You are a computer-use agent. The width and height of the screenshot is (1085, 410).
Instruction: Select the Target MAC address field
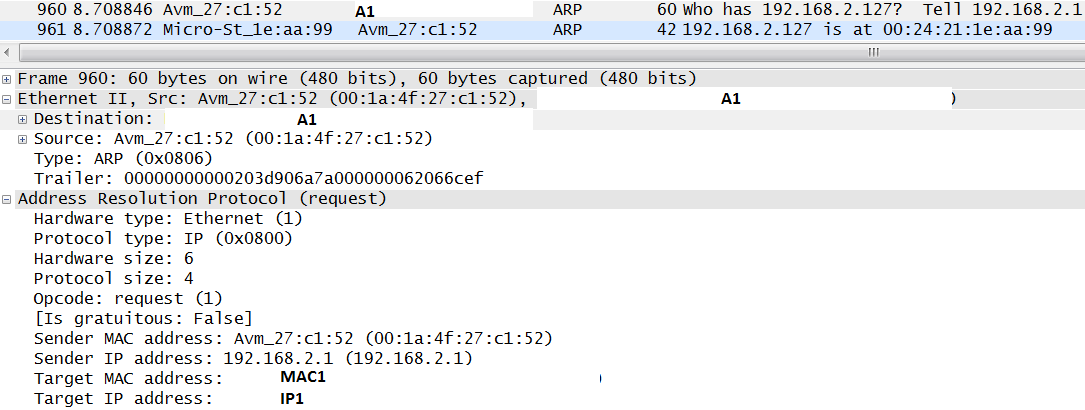click(128, 378)
